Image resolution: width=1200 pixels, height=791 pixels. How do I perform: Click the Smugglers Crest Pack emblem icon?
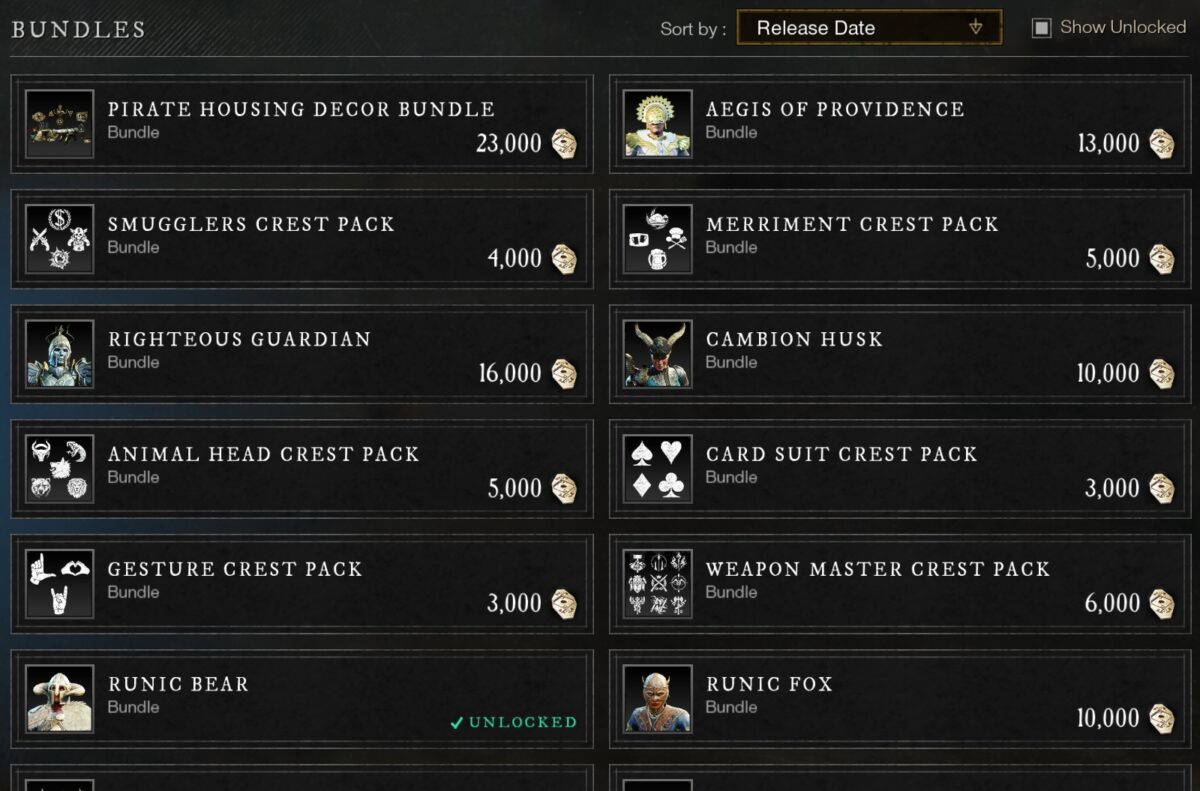(59, 237)
